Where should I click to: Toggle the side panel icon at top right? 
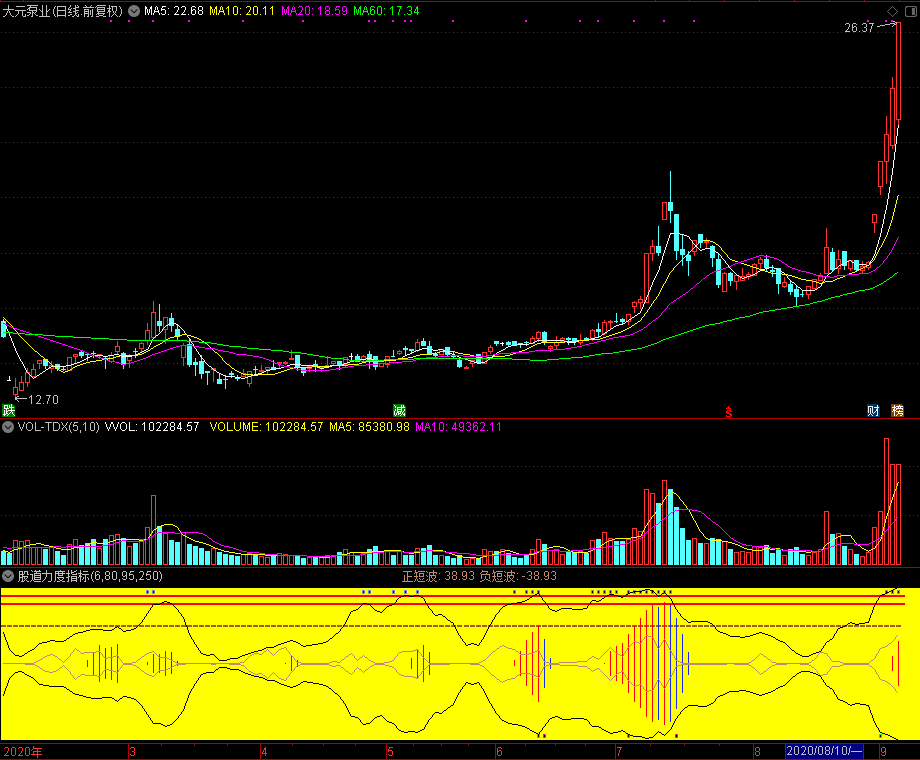coord(911,11)
